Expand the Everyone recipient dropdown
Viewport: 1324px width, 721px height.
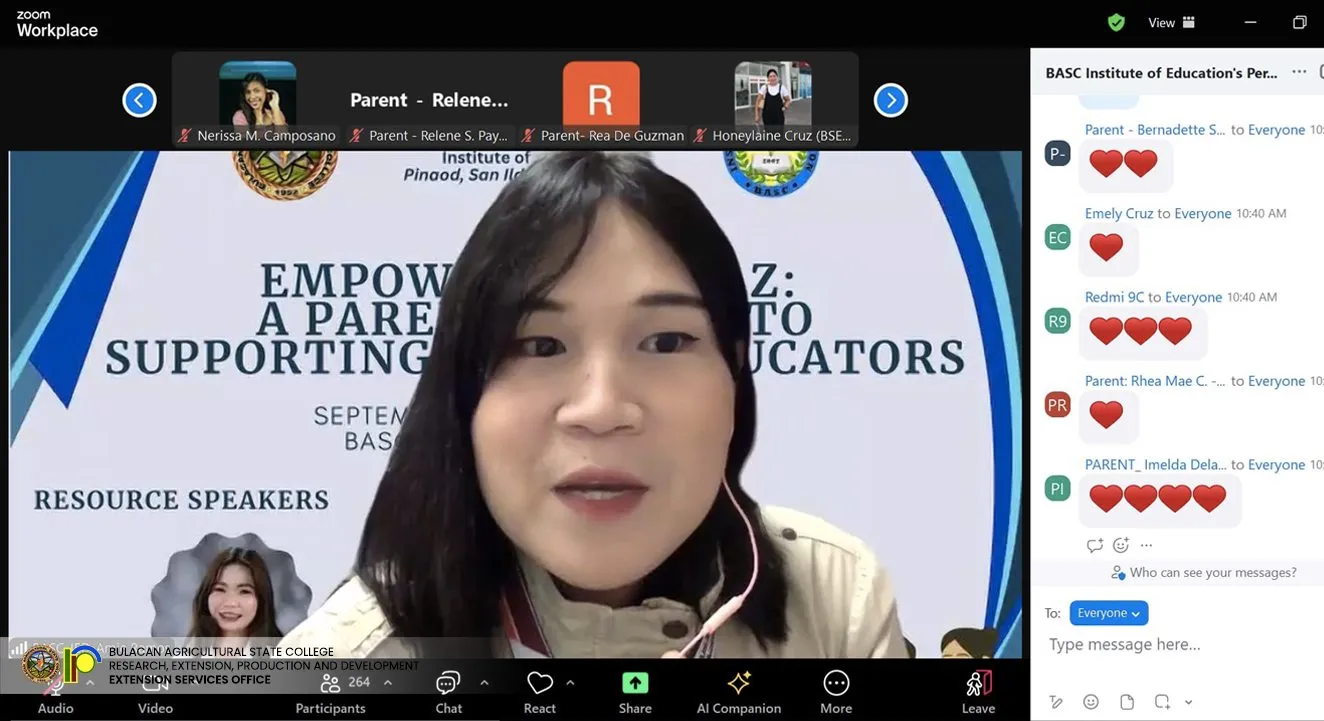(x=1108, y=613)
